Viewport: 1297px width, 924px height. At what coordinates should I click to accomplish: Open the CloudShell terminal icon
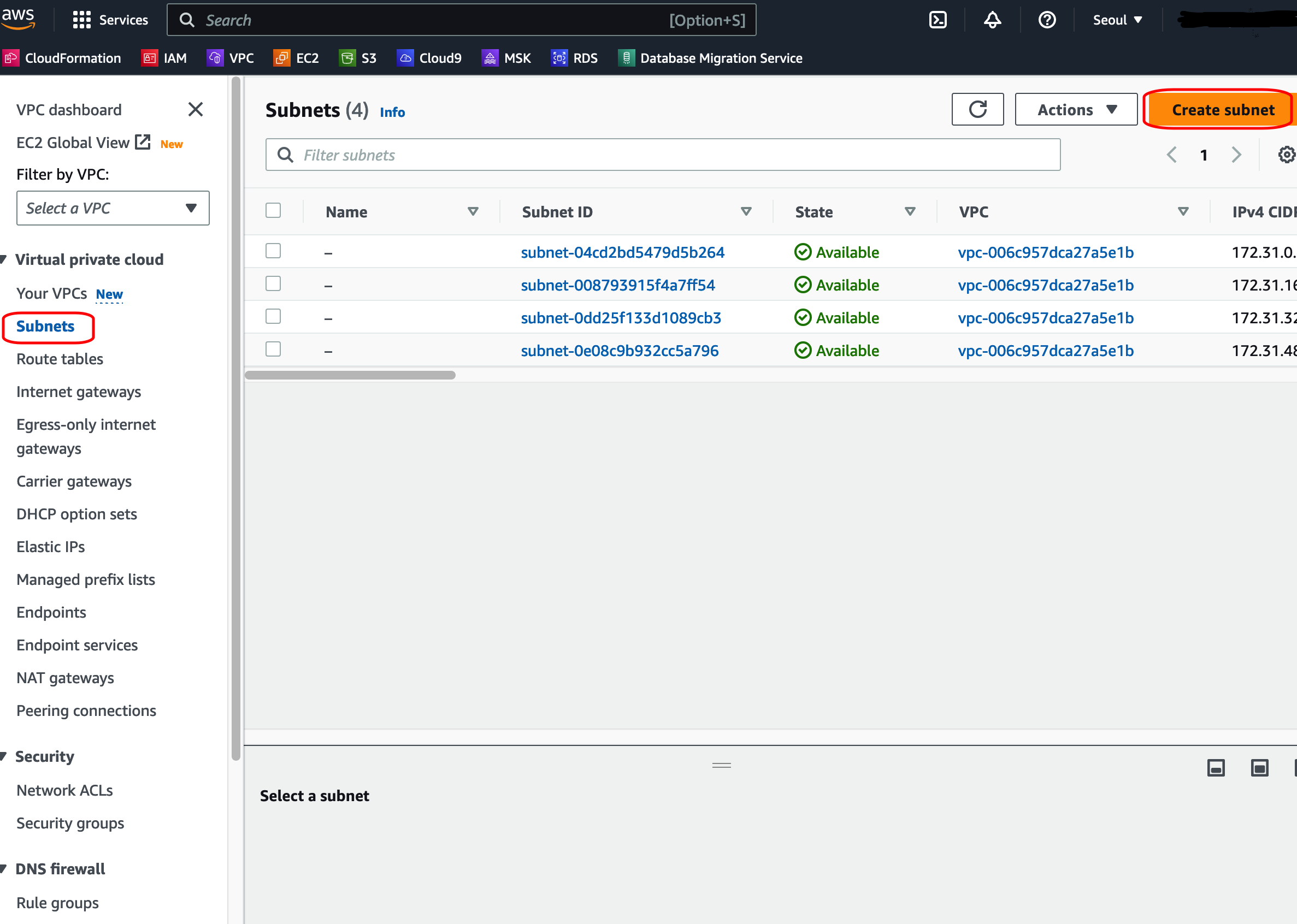pos(938,20)
